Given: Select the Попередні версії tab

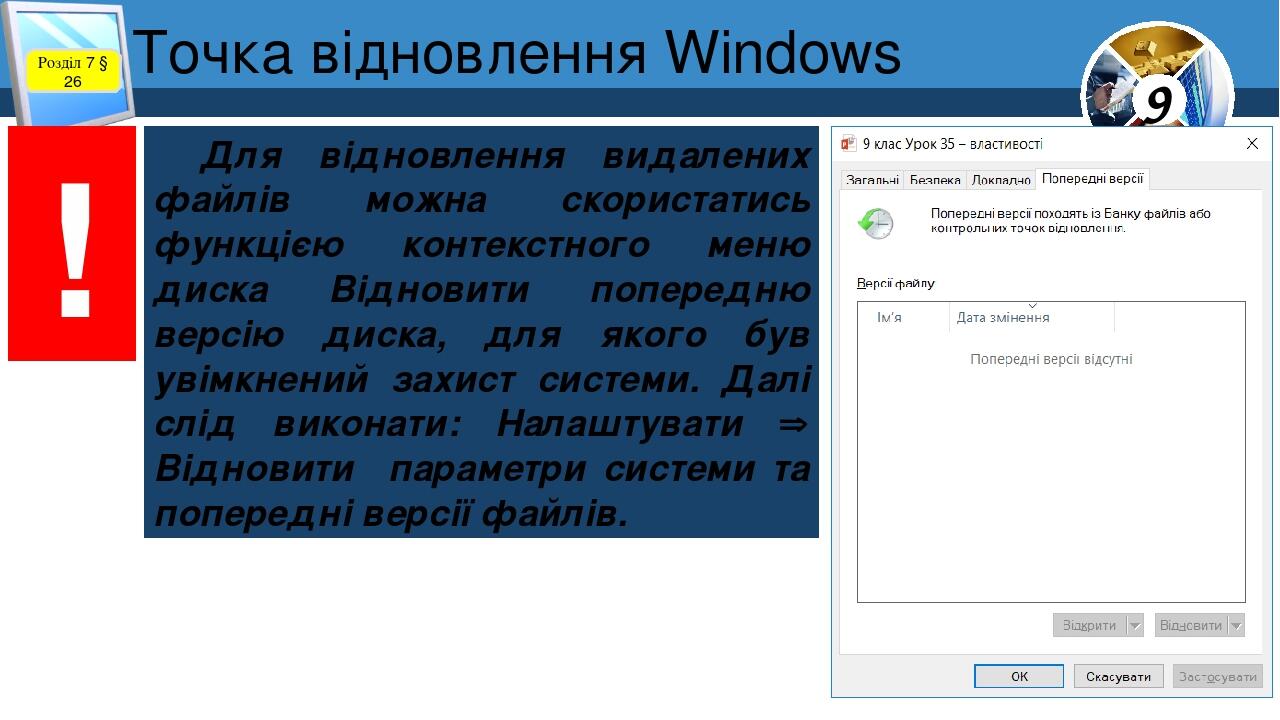Looking at the screenshot, I should 1092,178.
